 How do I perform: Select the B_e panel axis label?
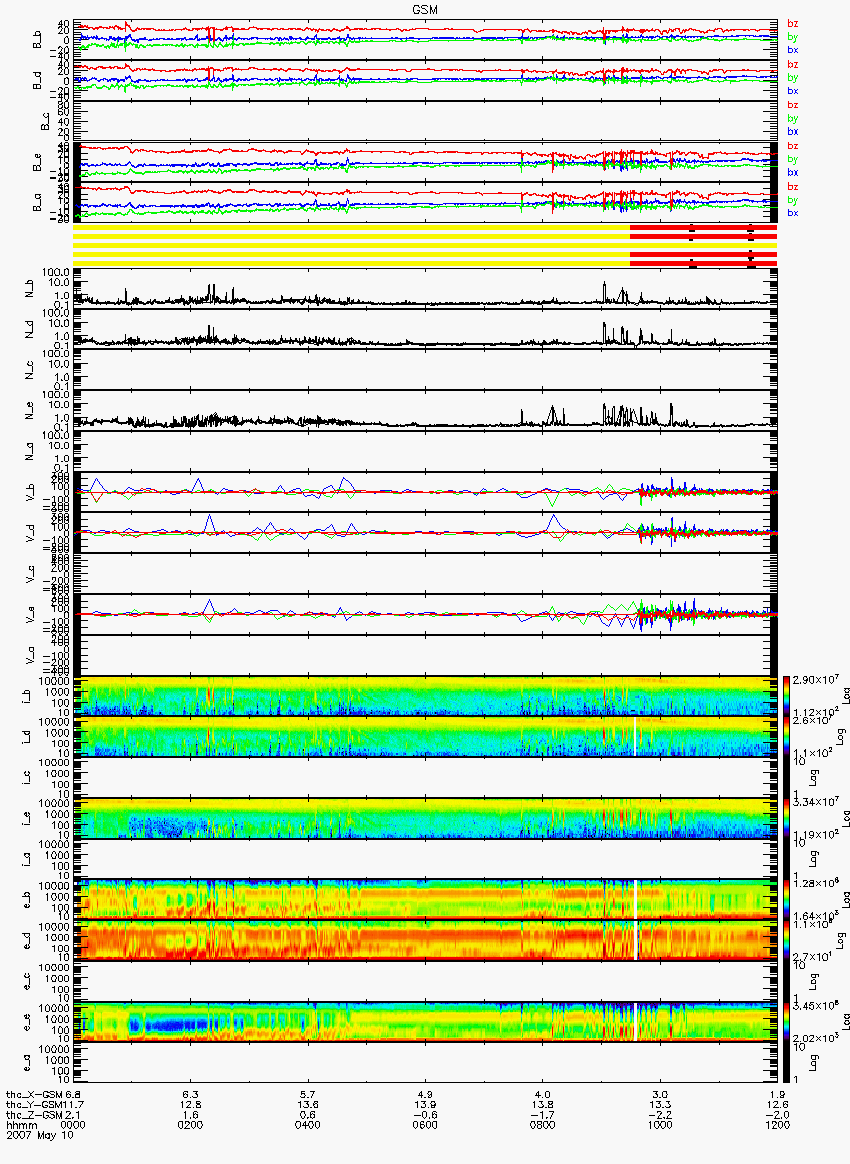click(x=38, y=162)
